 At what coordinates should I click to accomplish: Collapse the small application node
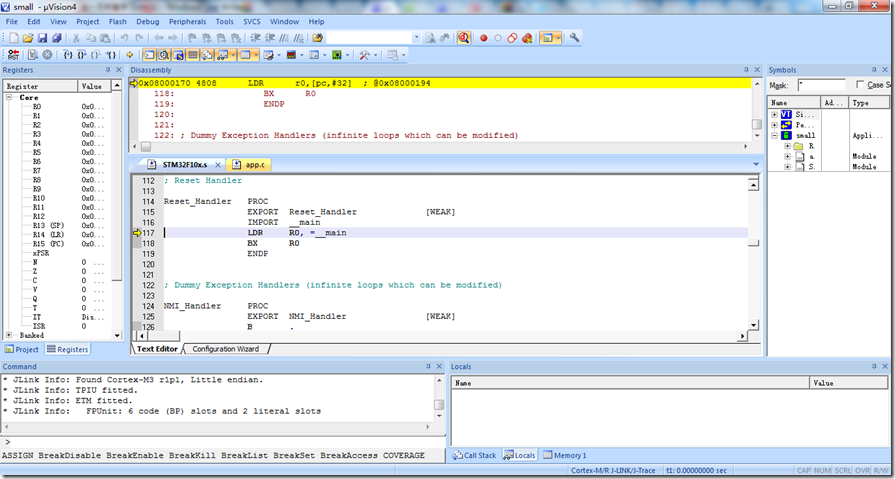[x=774, y=135]
